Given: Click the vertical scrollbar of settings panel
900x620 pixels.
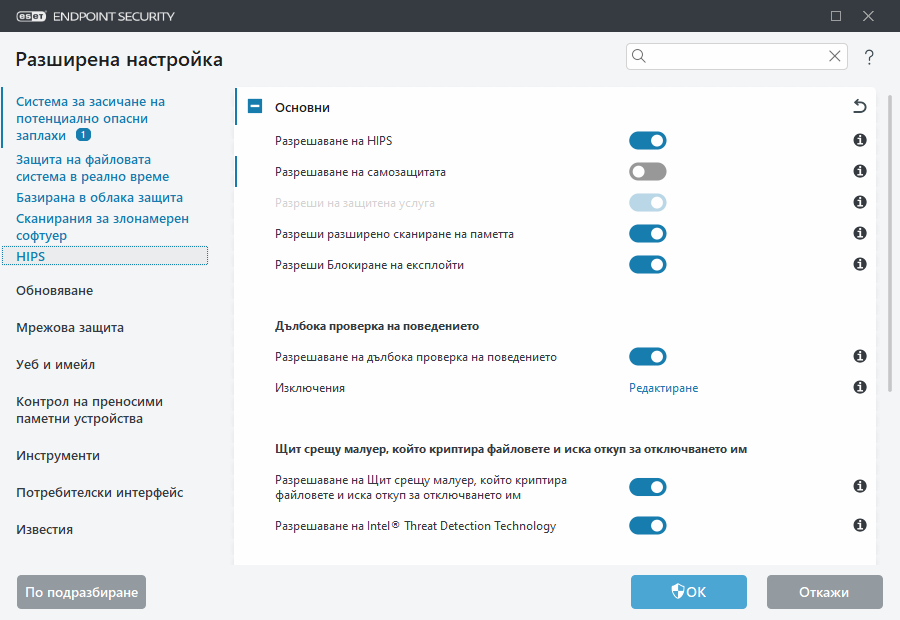Looking at the screenshot, I should [x=890, y=244].
